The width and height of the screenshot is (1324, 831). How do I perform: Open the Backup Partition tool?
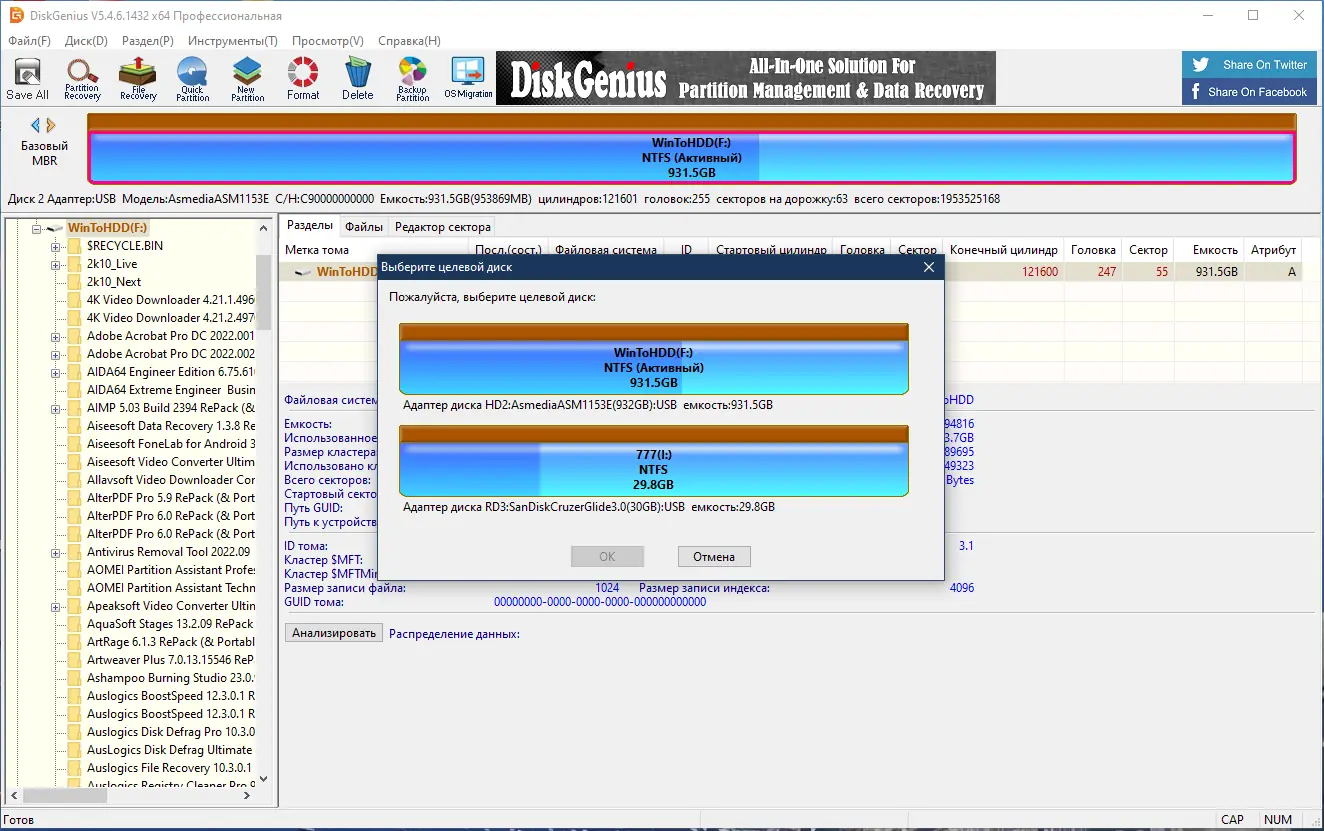pos(412,79)
